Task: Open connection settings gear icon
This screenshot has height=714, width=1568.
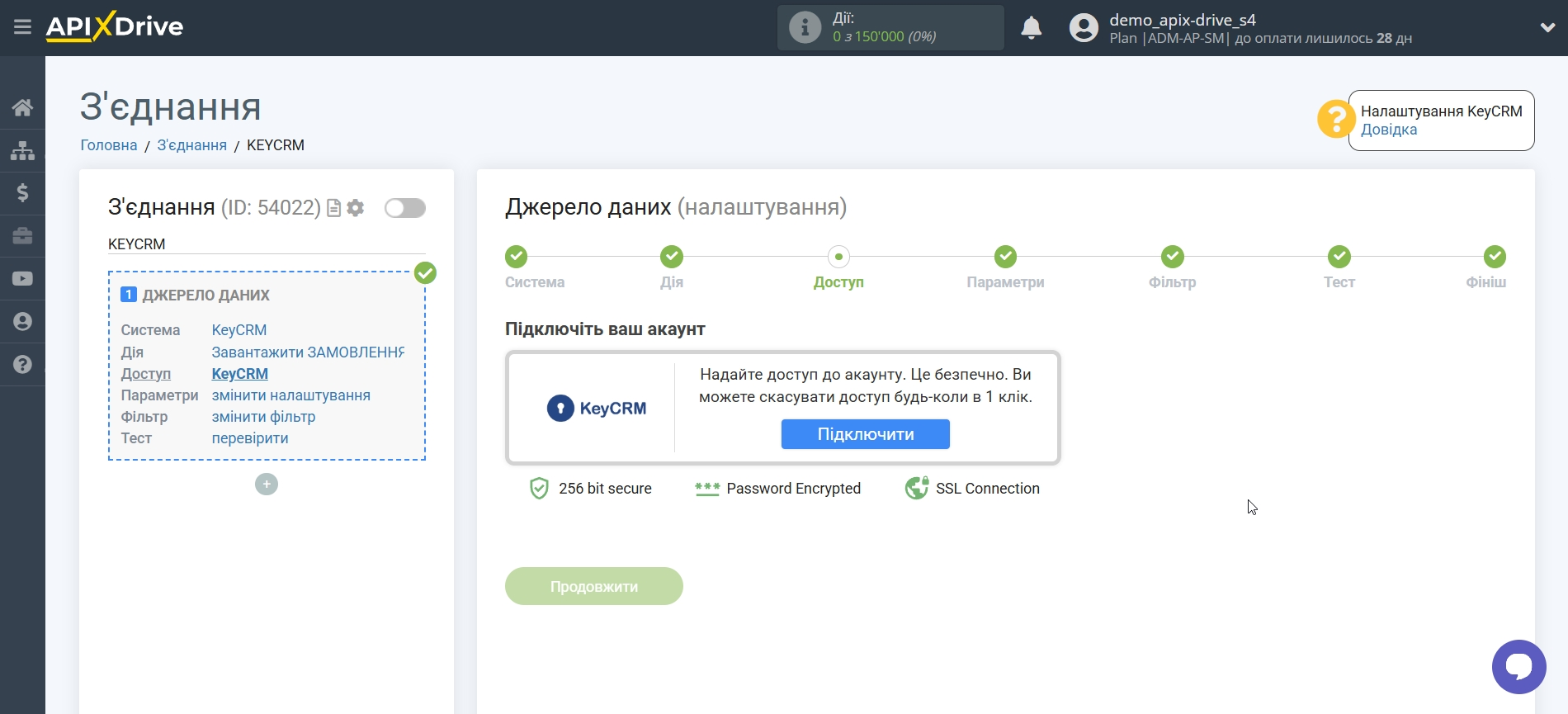Action: pyautogui.click(x=356, y=208)
